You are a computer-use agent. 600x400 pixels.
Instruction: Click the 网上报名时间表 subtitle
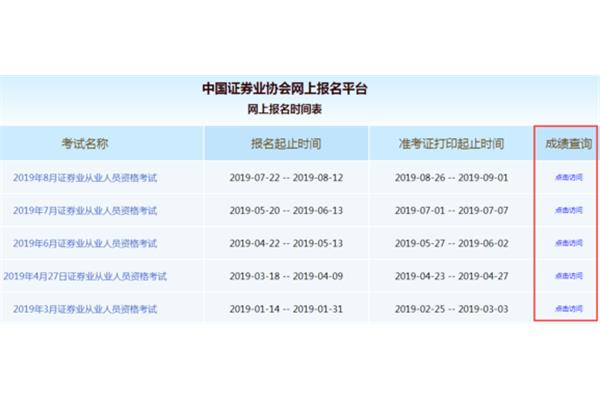pyautogui.click(x=285, y=109)
